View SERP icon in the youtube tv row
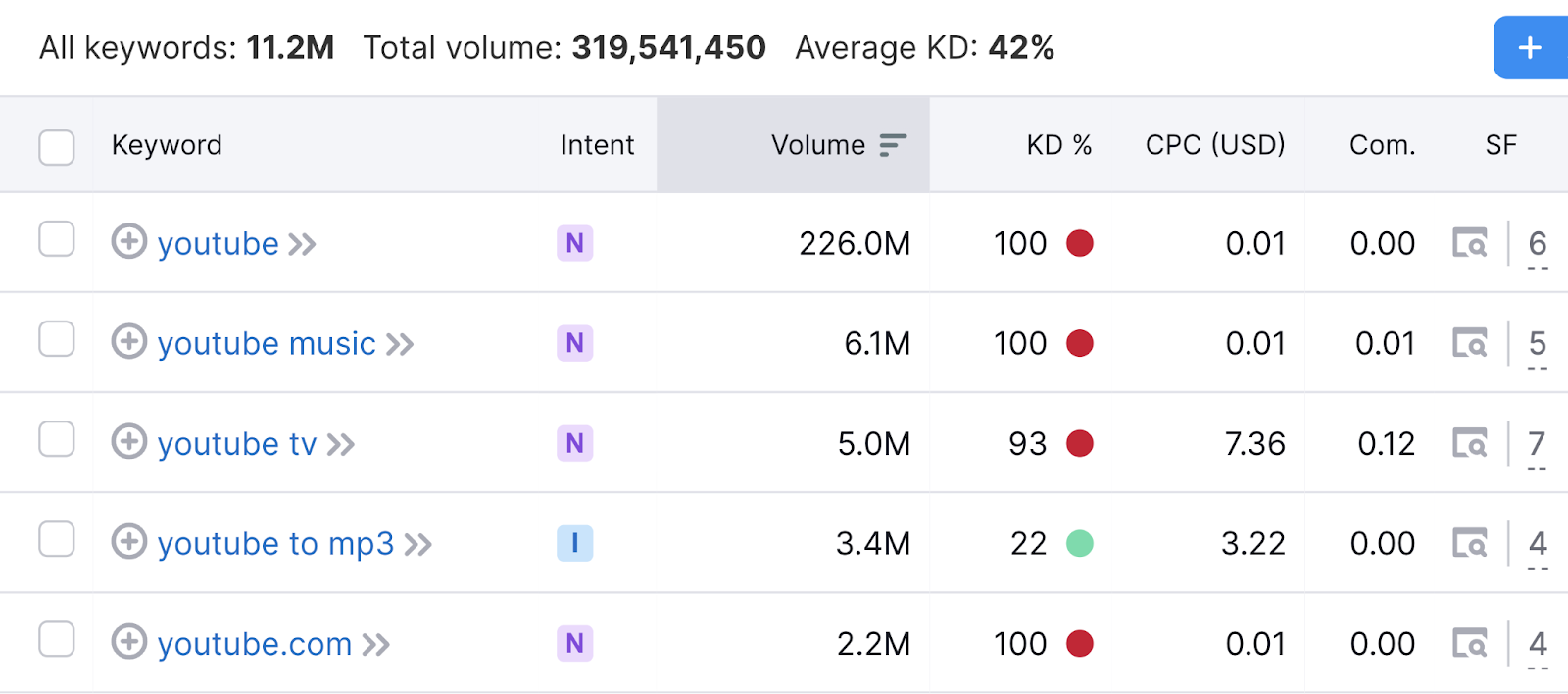Screen dimensions: 1568x694 click(x=1470, y=442)
